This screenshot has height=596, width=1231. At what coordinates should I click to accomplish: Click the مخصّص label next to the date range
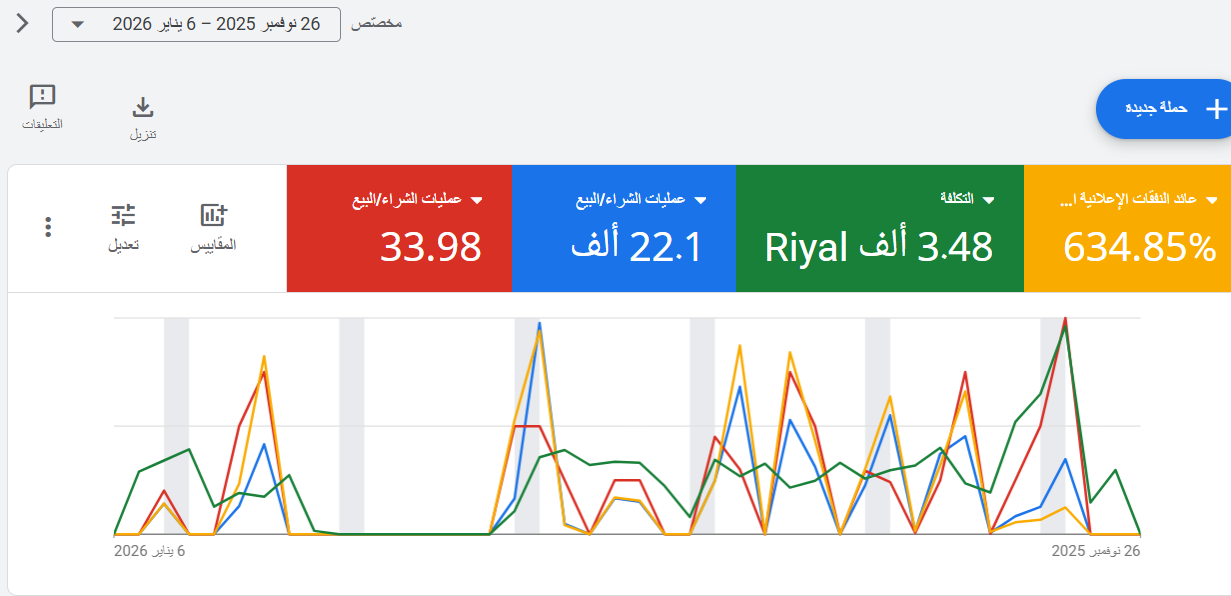click(377, 23)
